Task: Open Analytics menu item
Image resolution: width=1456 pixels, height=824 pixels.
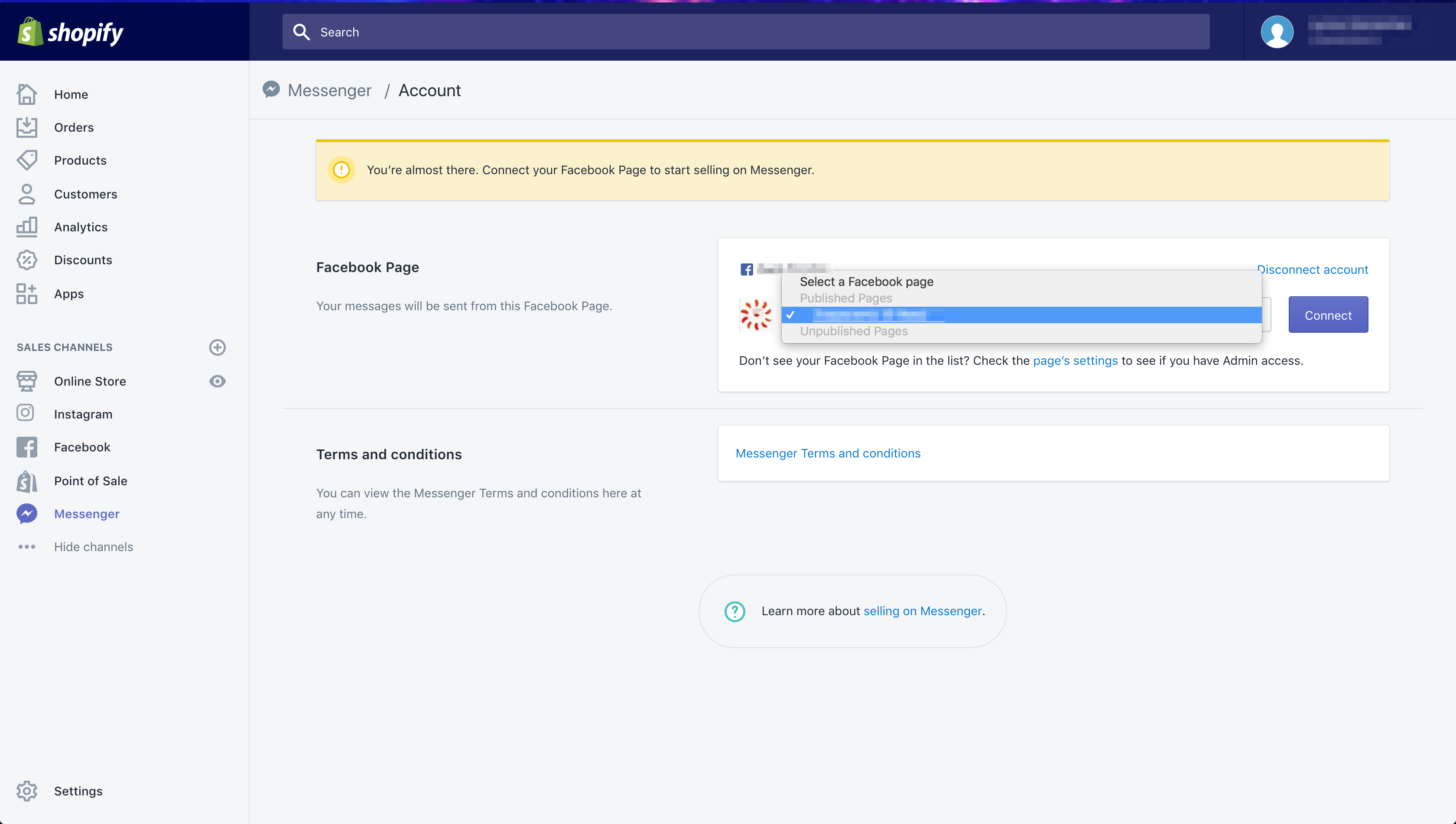Action: click(81, 227)
